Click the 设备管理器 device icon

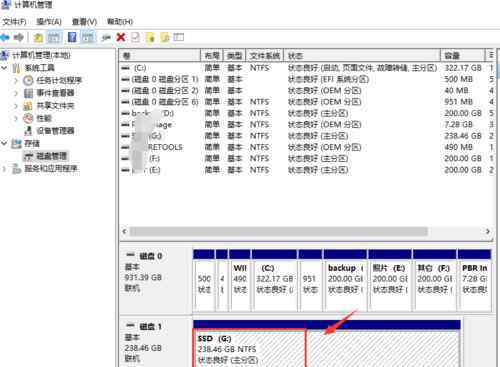pos(28,131)
